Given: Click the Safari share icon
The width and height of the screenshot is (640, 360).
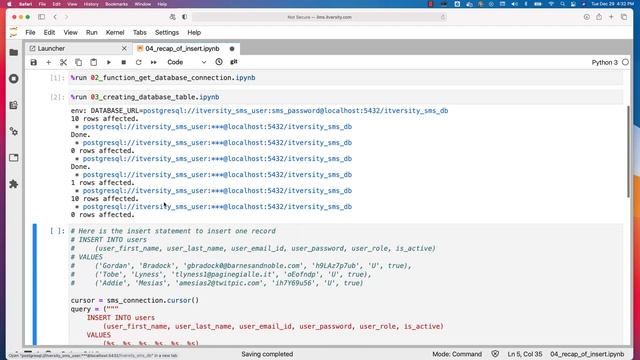Looking at the screenshot, I should (599, 17).
